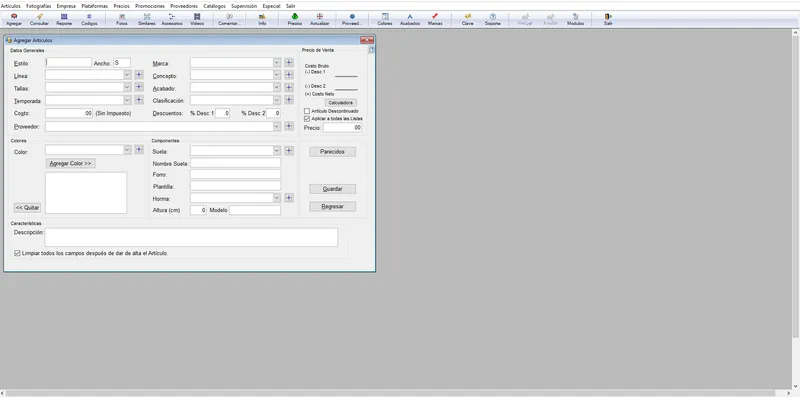Click the Salir toolbar icon
Image resolution: width=800 pixels, height=397 pixels.
point(608,19)
